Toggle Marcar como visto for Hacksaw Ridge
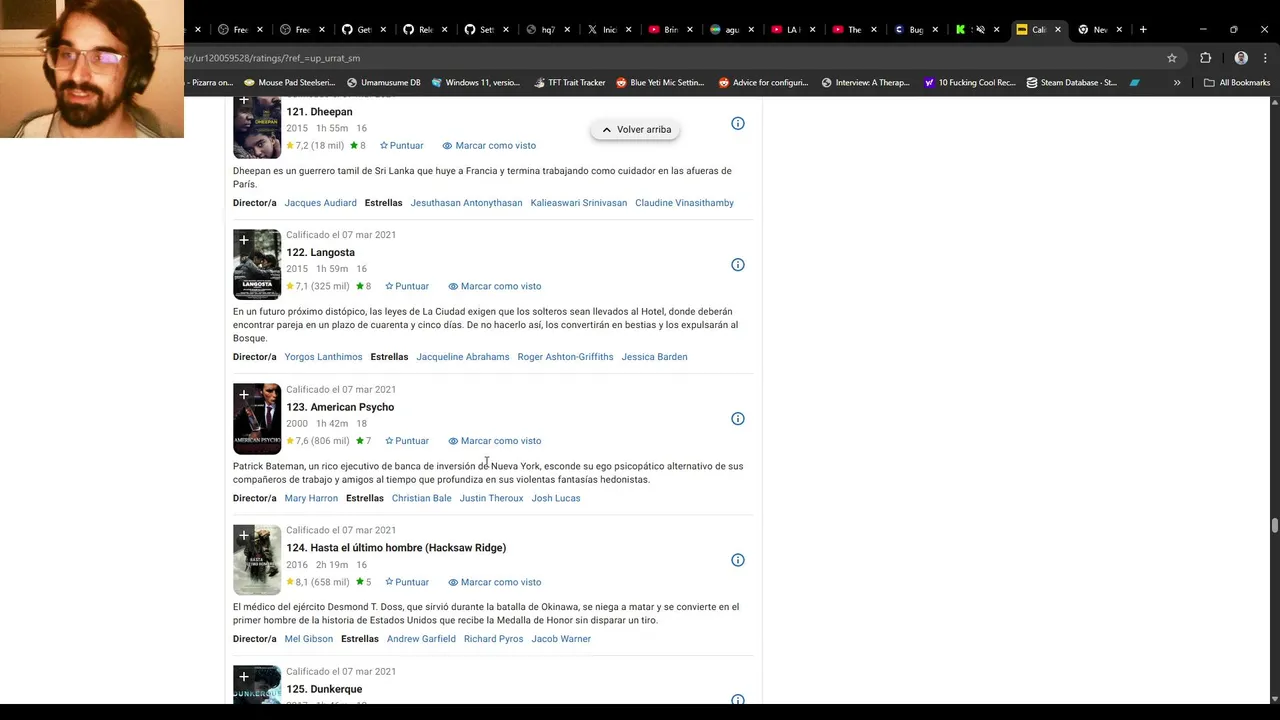This screenshot has width=1280, height=720. tap(494, 582)
